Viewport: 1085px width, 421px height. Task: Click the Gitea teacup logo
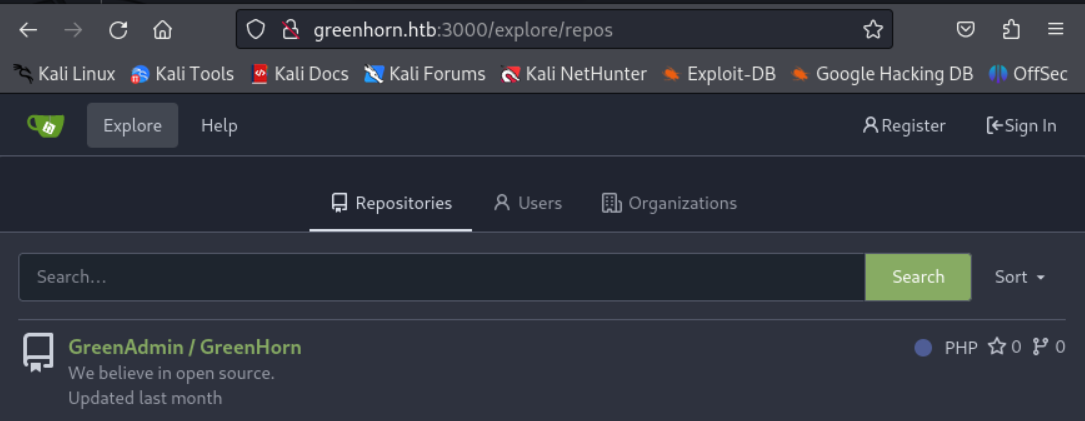tap(45, 125)
